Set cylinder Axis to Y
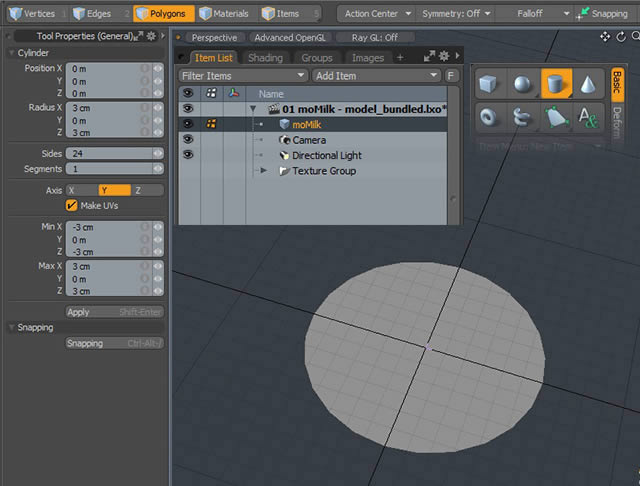The width and height of the screenshot is (640, 486). 115,190
